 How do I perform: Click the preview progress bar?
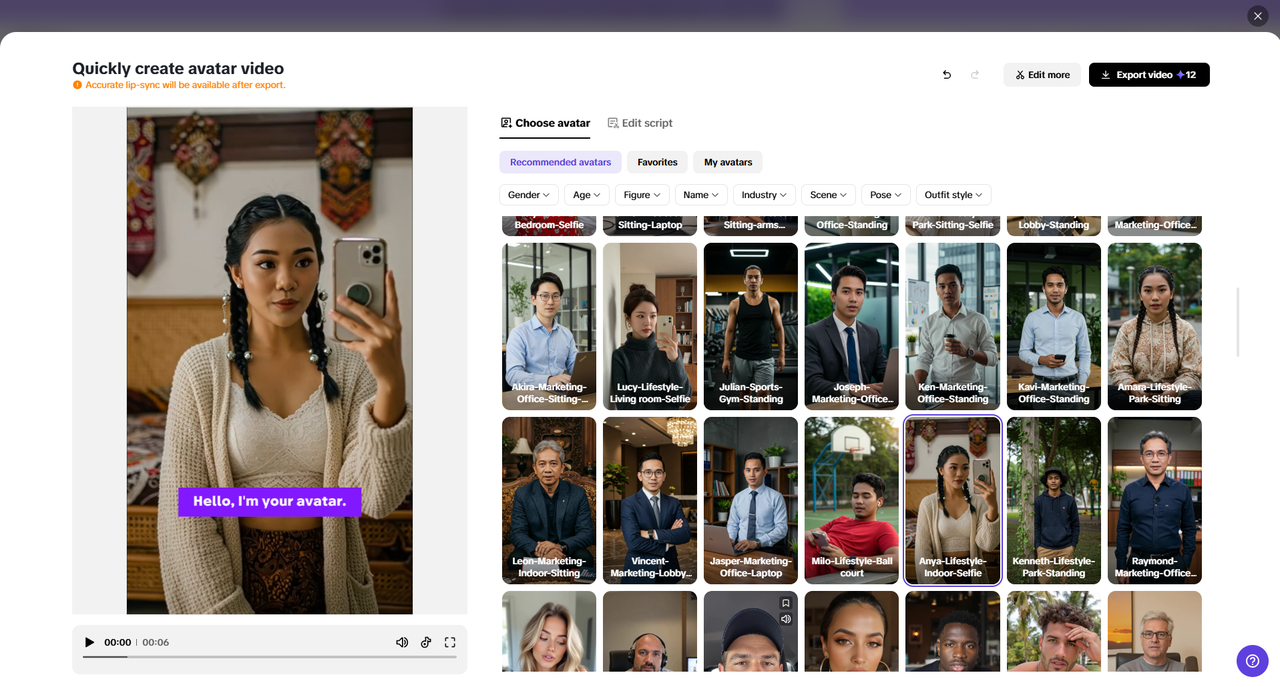[270, 657]
